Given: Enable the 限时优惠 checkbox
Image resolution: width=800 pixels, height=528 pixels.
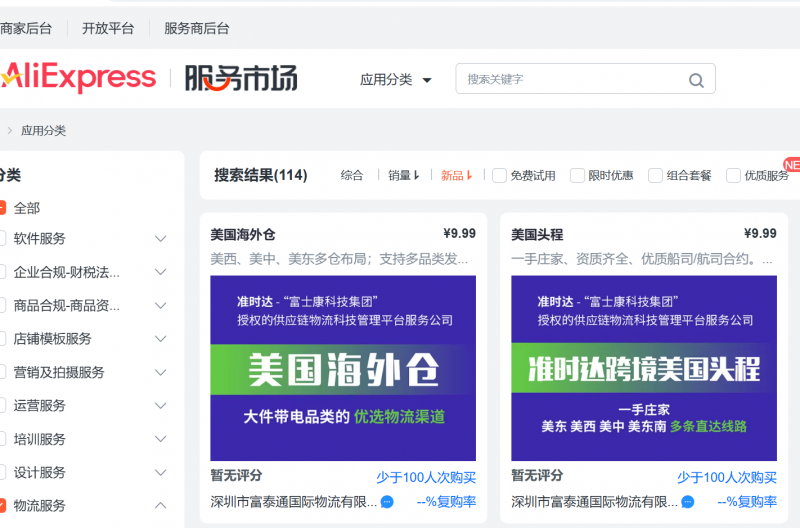Looking at the screenshot, I should tap(577, 175).
